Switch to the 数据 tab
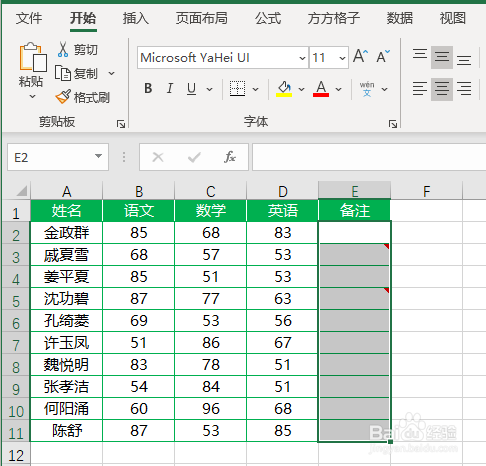The height and width of the screenshot is (466, 486). [400, 18]
